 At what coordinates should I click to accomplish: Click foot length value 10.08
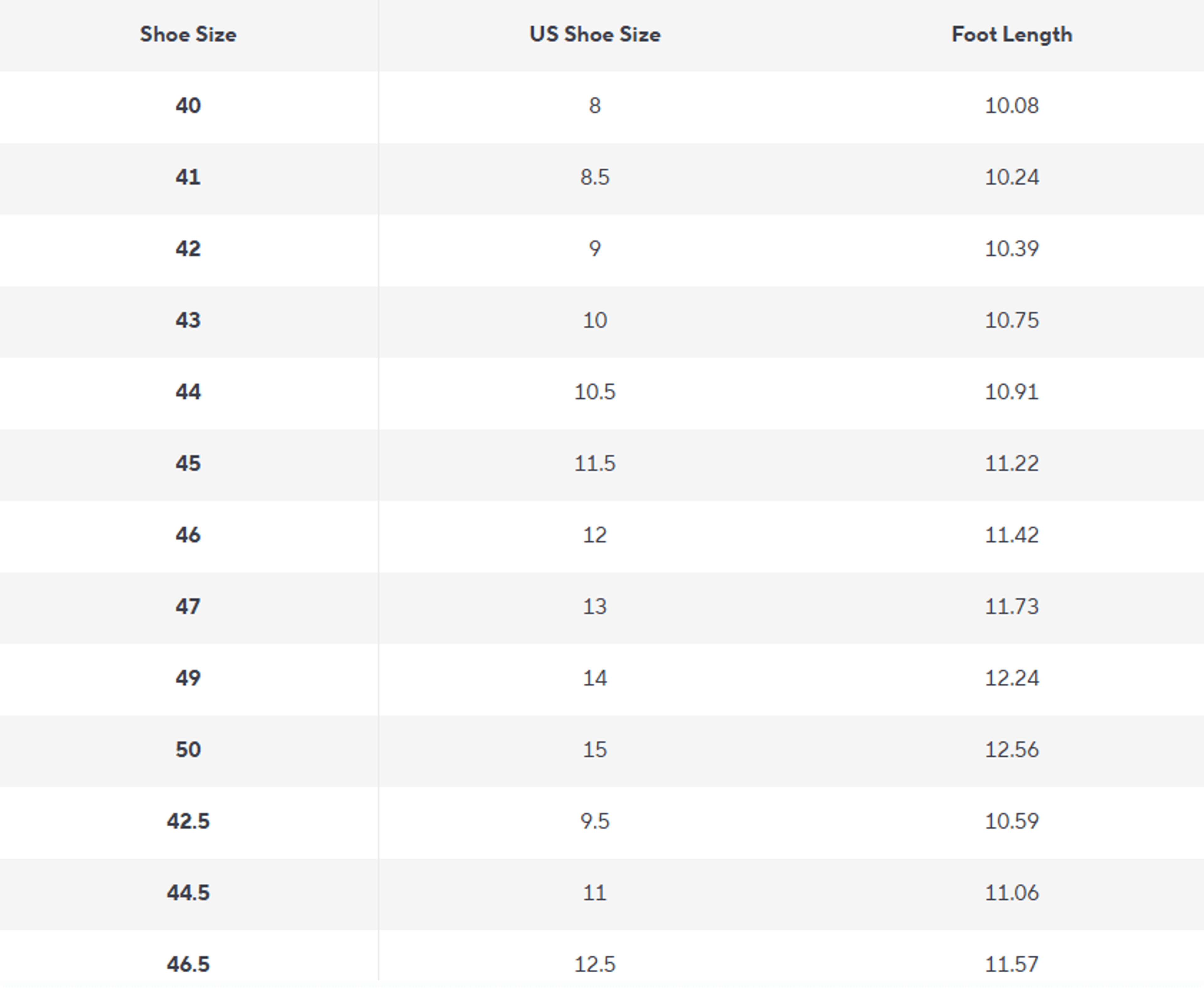1012,106
